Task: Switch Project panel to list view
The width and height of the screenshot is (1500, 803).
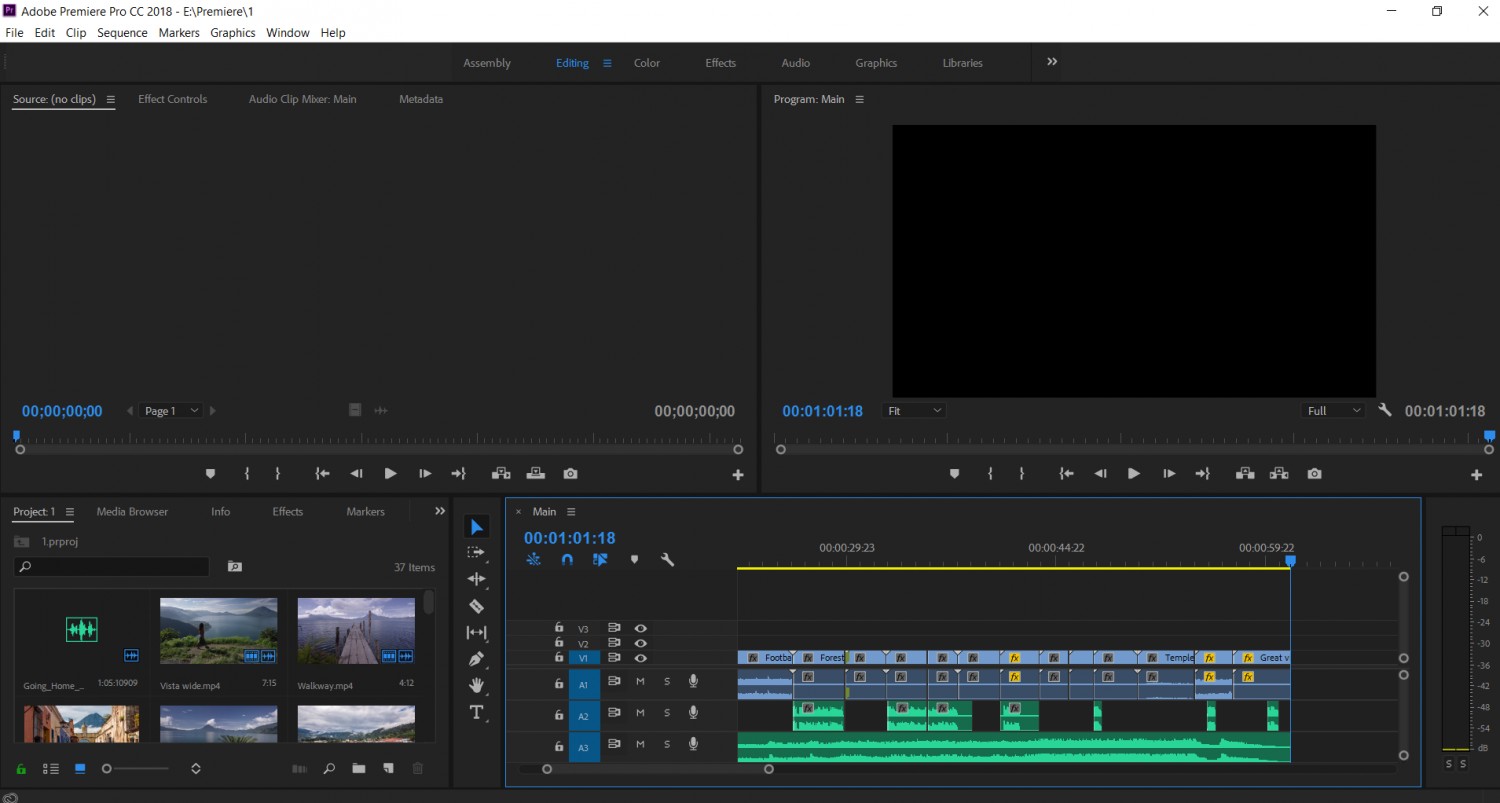Action: coord(50,769)
